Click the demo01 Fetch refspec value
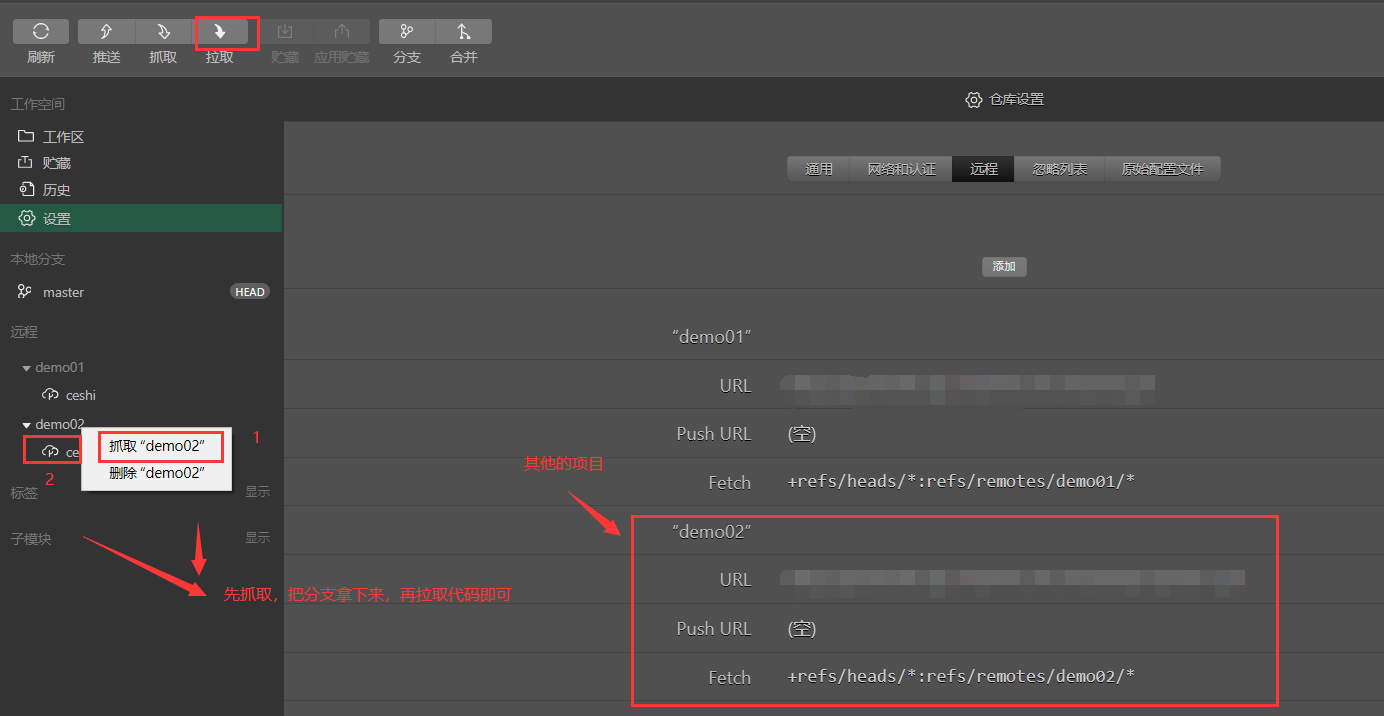 pyautogui.click(x=961, y=482)
